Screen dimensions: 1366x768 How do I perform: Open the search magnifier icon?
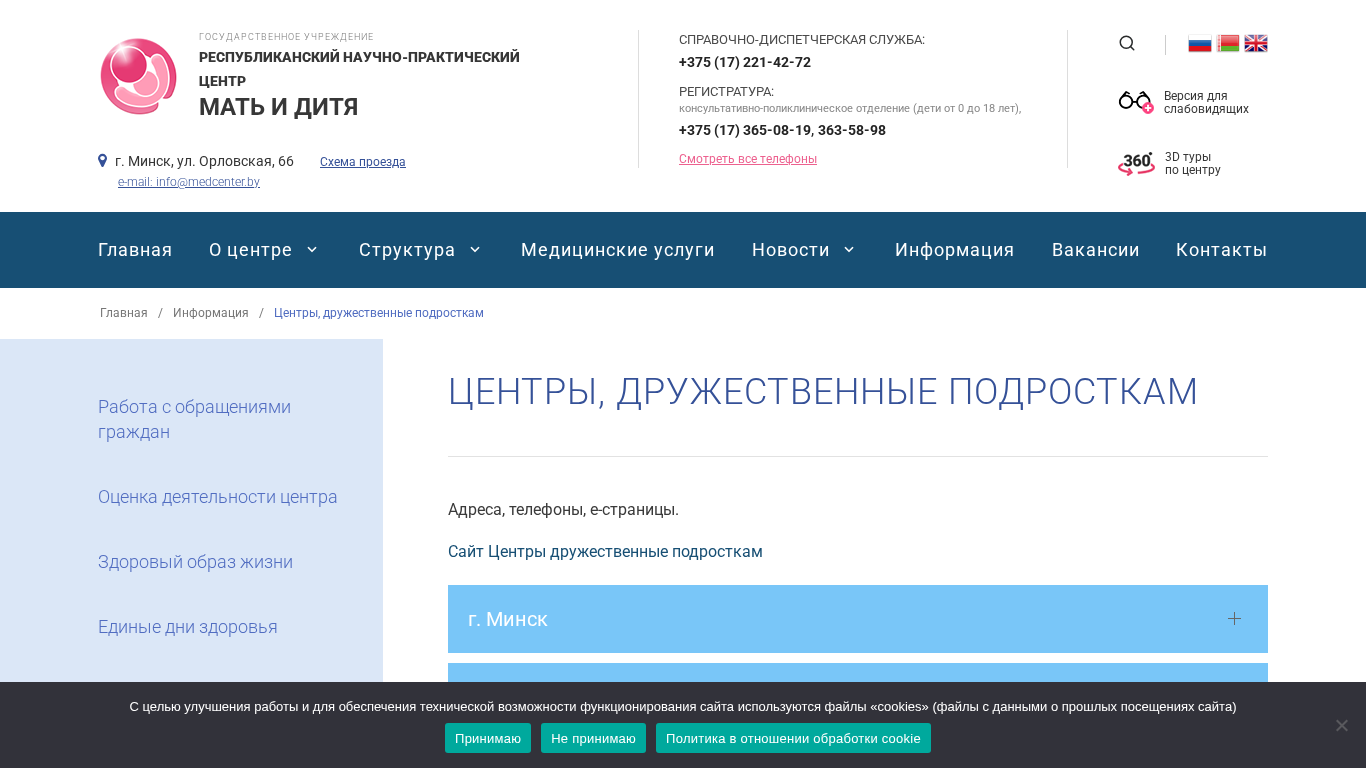(1127, 43)
